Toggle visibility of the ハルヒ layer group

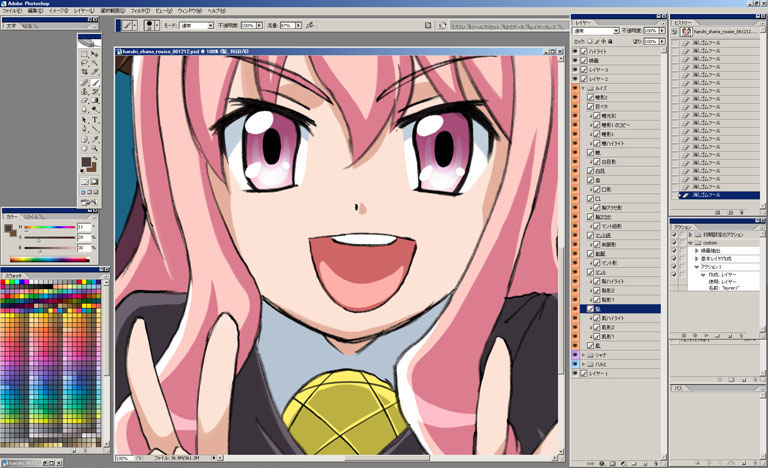[576, 364]
